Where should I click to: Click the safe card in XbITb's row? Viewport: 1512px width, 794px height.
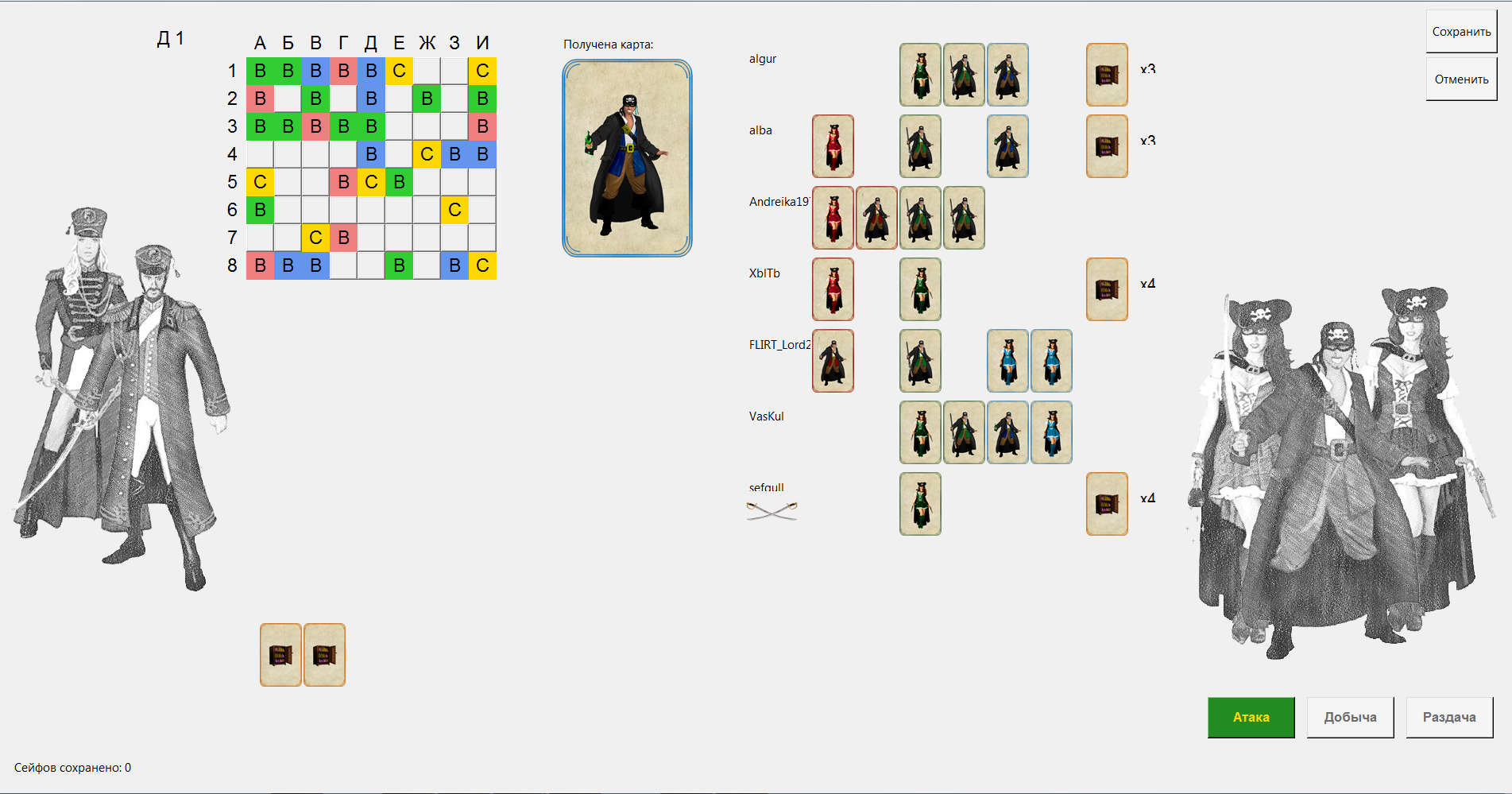click(x=1107, y=289)
